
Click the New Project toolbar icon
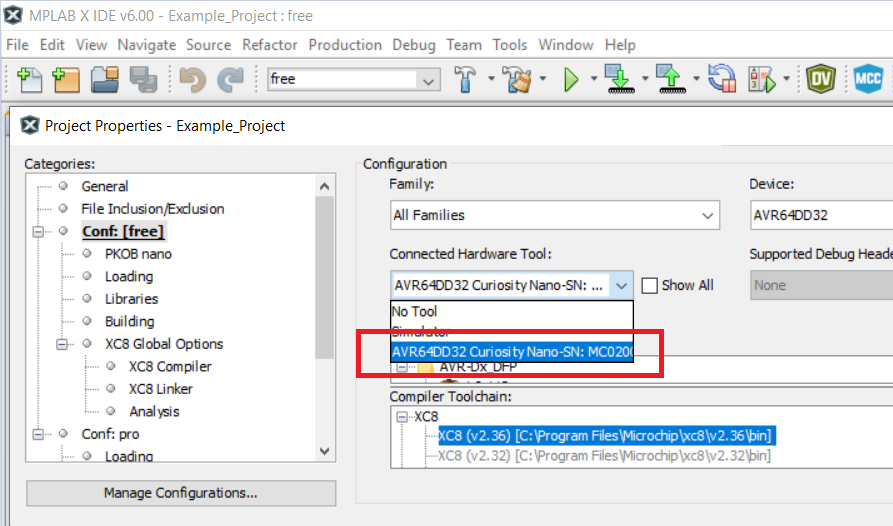pyautogui.click(x=65, y=79)
